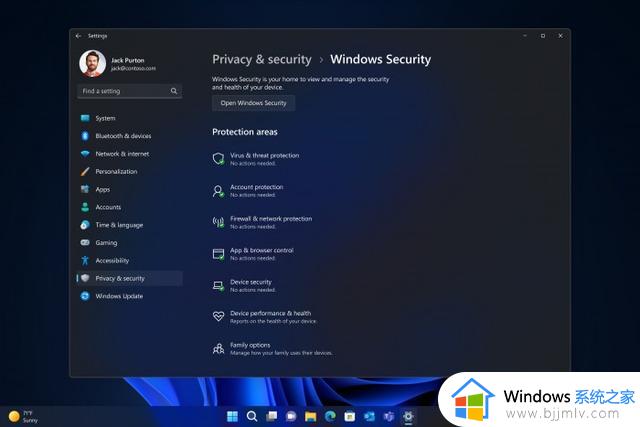Go to Network & internet settings

[129, 154]
